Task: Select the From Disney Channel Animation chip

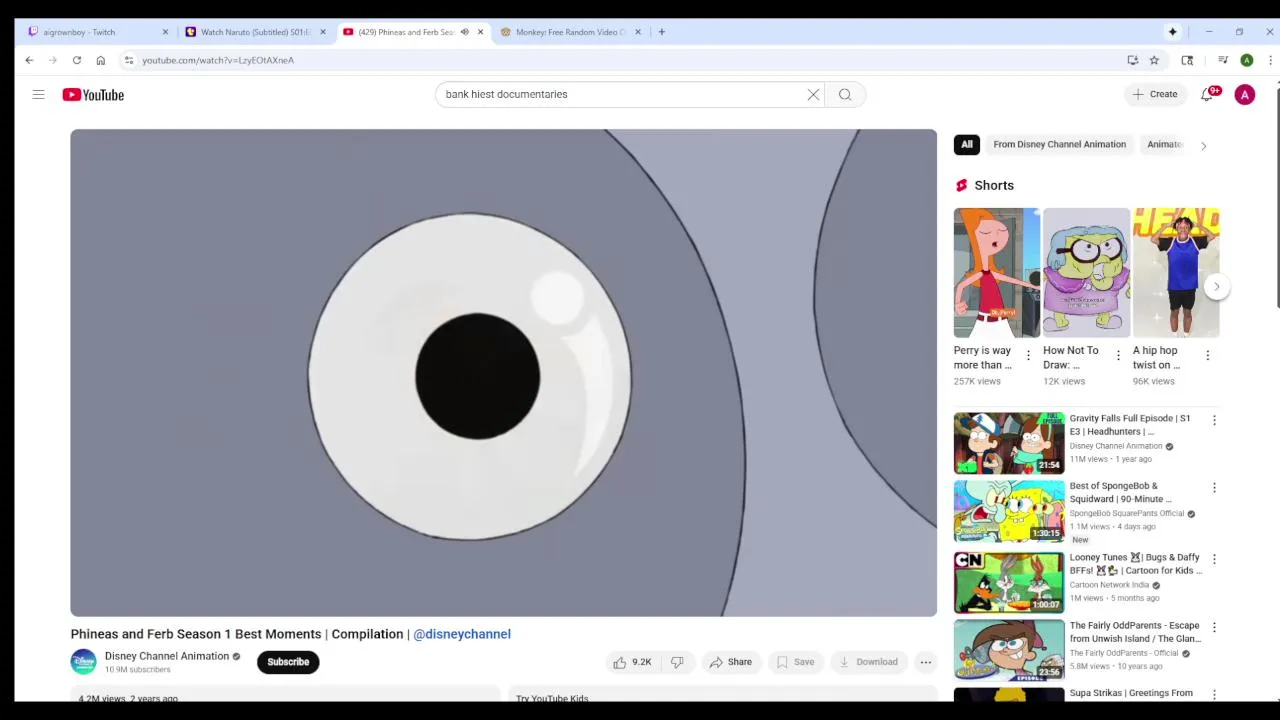Action: (x=1059, y=144)
